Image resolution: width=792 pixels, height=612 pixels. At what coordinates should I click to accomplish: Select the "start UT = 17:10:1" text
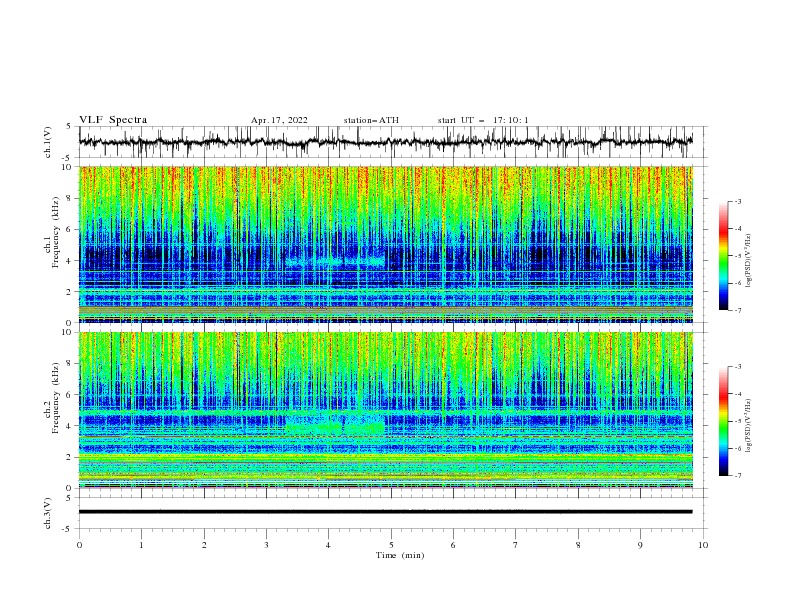tap(483, 120)
